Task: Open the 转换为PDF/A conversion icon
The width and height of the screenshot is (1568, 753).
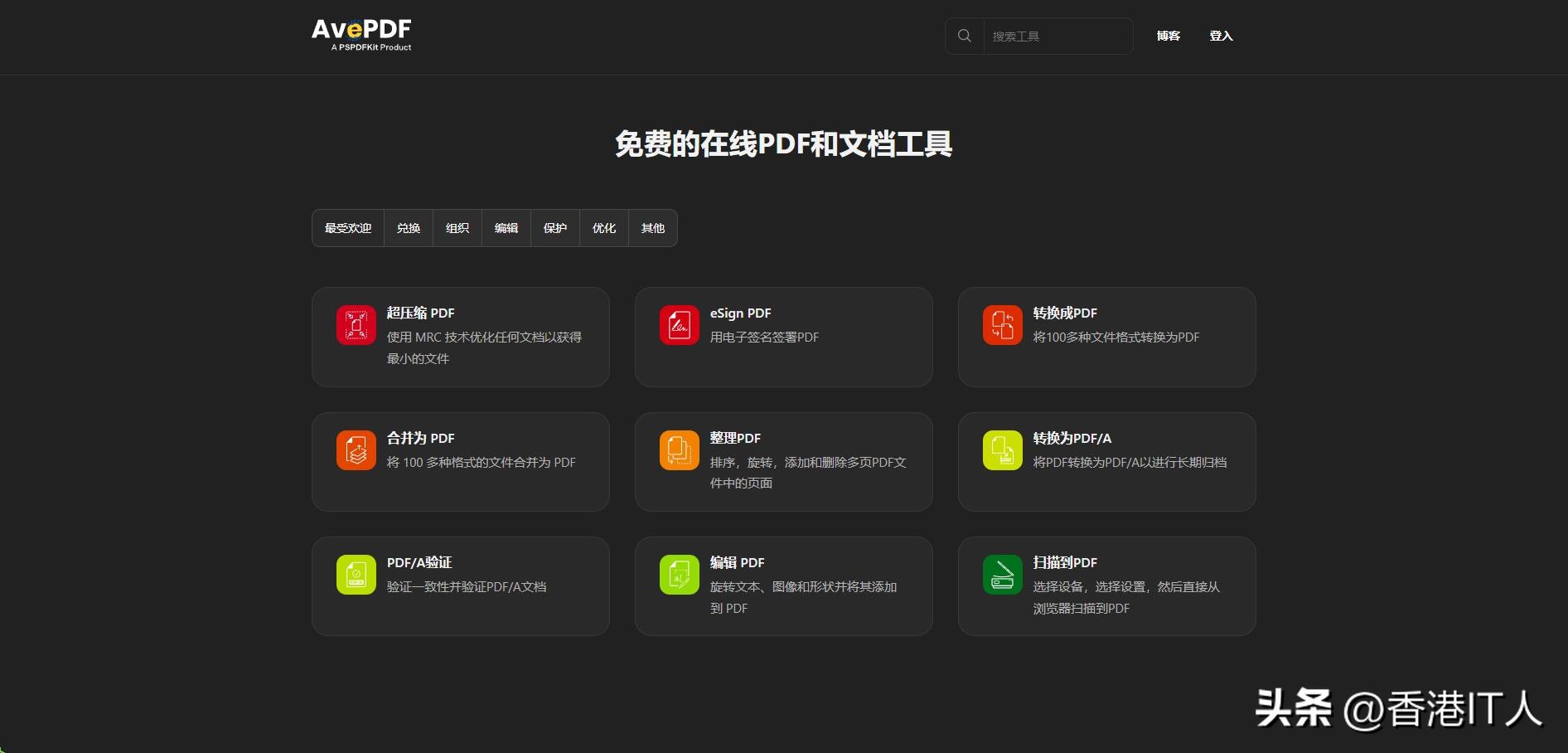Action: [x=1002, y=449]
